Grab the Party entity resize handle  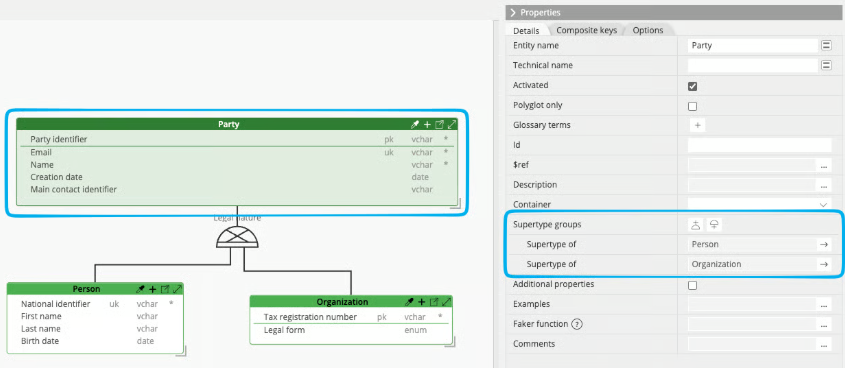click(456, 203)
